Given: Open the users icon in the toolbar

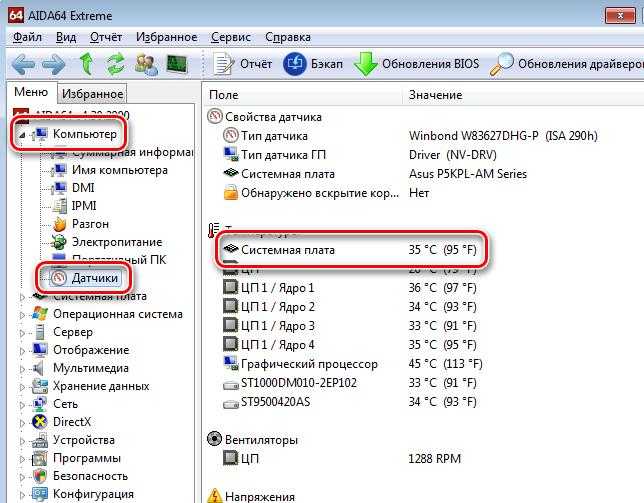Looking at the screenshot, I should coord(146,64).
